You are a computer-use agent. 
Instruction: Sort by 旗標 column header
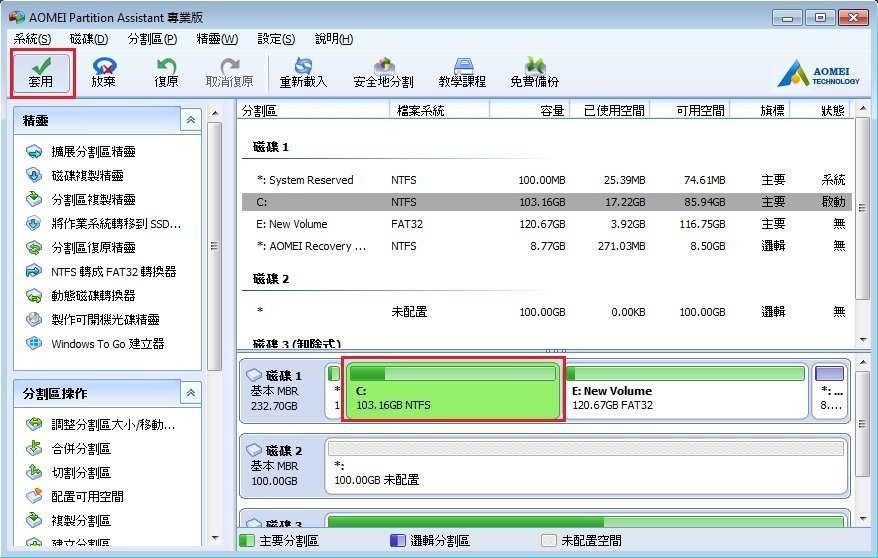[760, 110]
